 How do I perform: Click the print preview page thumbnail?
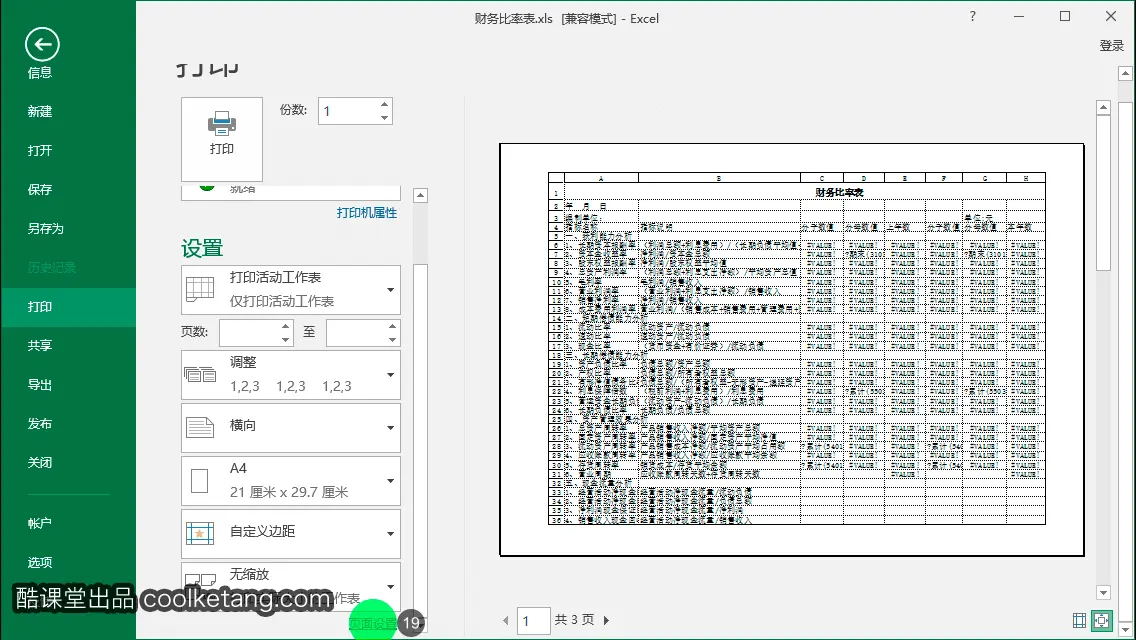(x=792, y=349)
